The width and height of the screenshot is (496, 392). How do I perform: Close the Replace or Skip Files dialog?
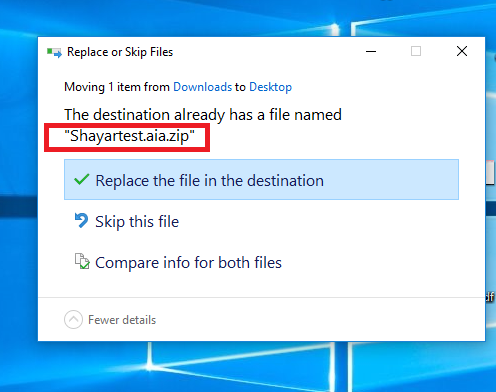coord(462,51)
